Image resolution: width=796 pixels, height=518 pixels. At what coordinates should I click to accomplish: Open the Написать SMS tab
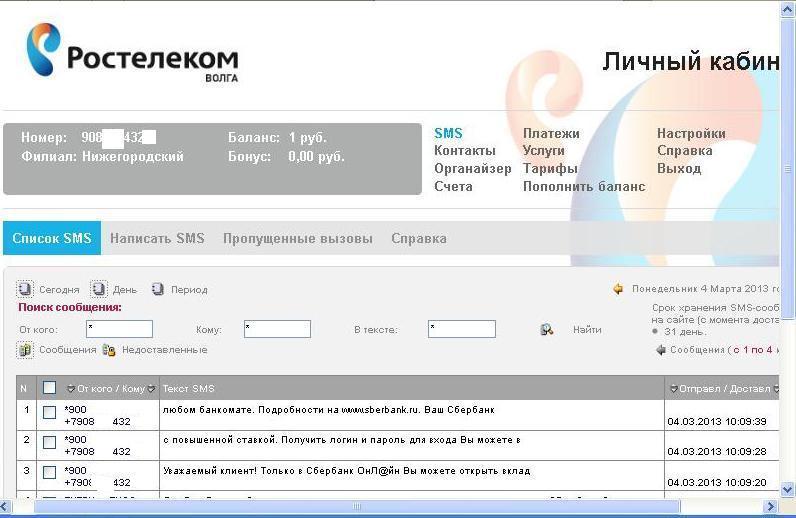tap(157, 238)
